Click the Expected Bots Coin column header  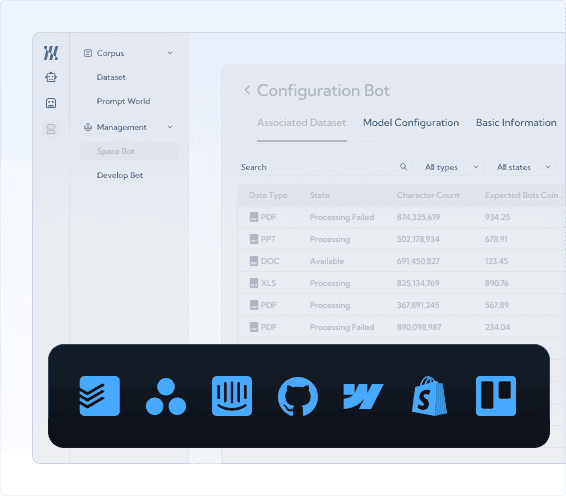(x=524, y=195)
